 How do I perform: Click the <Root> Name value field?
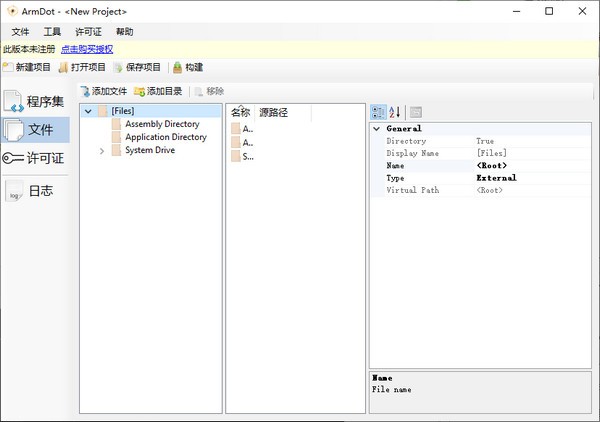(532, 166)
